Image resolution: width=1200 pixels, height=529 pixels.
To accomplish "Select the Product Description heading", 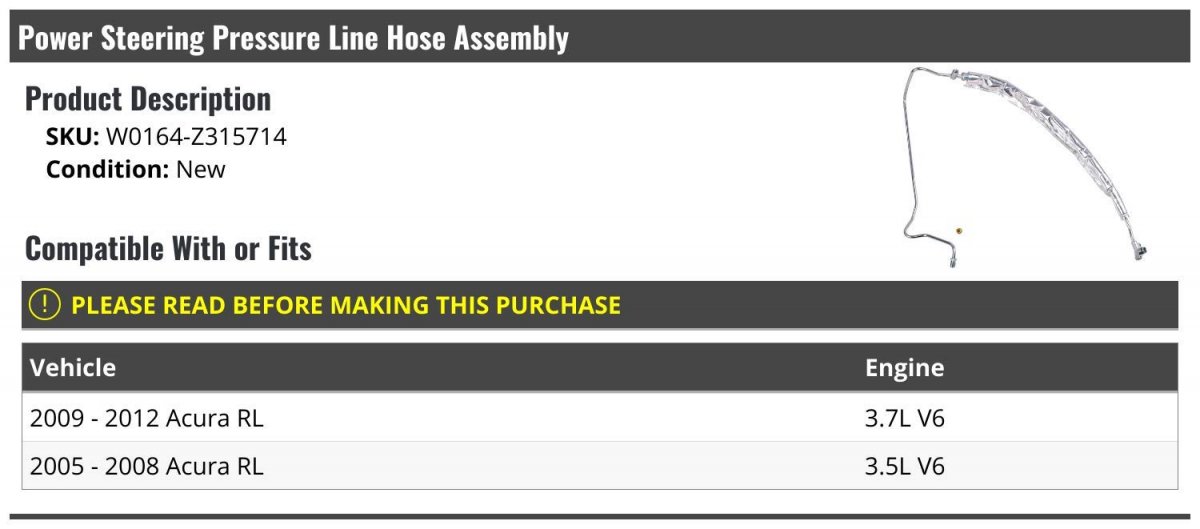I will (x=148, y=99).
